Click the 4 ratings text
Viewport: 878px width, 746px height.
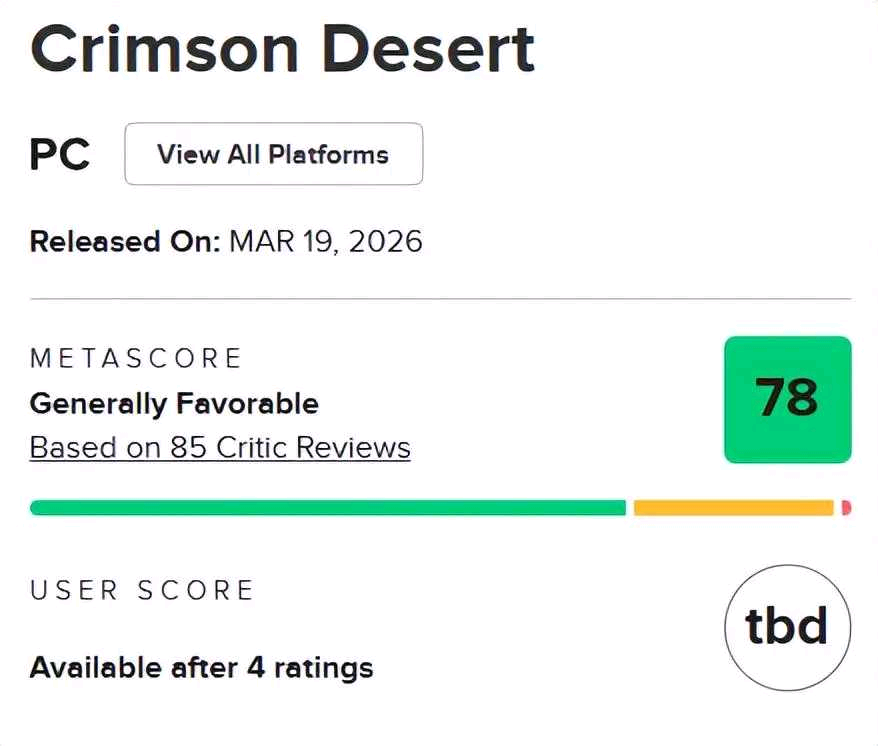click(x=310, y=667)
